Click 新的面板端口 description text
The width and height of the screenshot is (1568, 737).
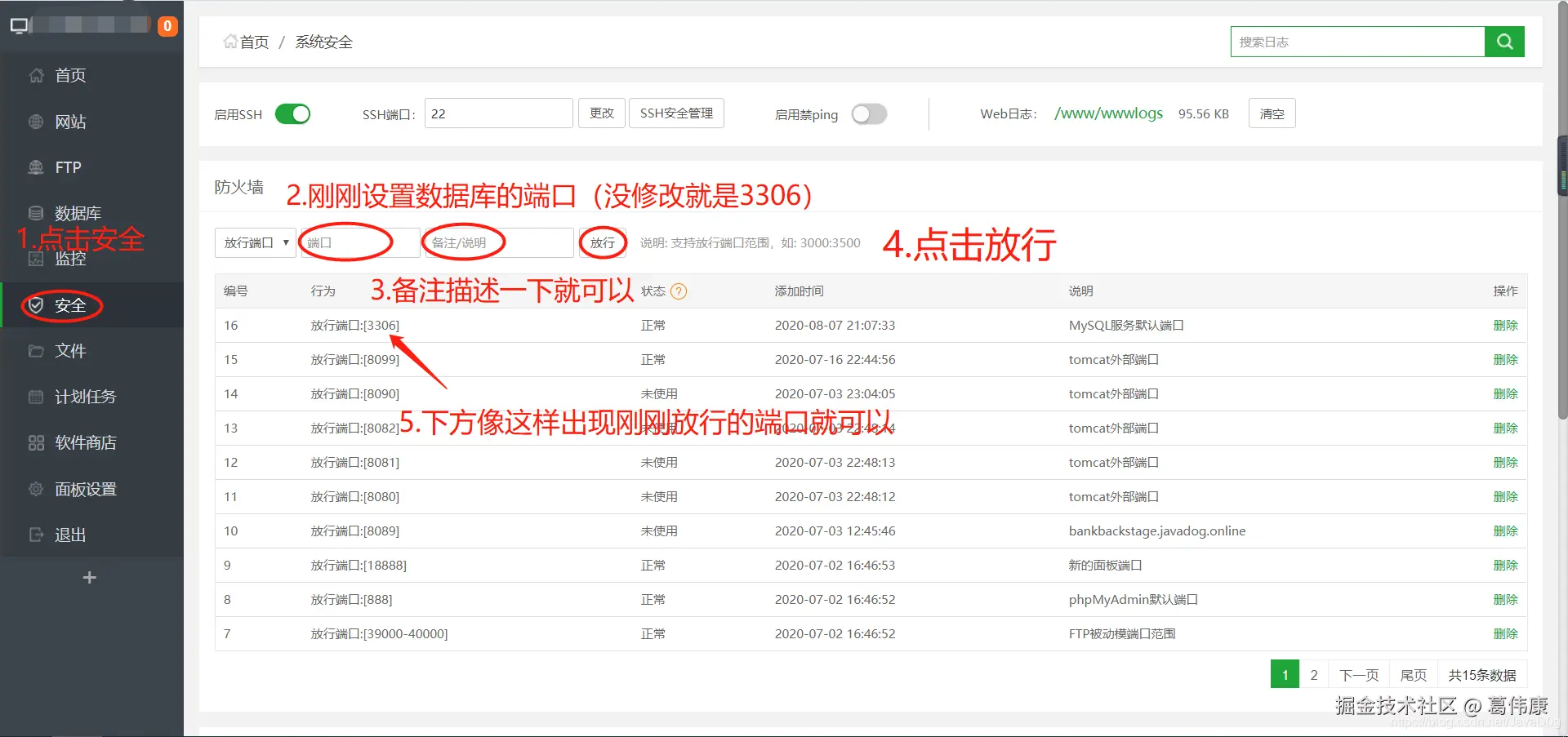1105,565
